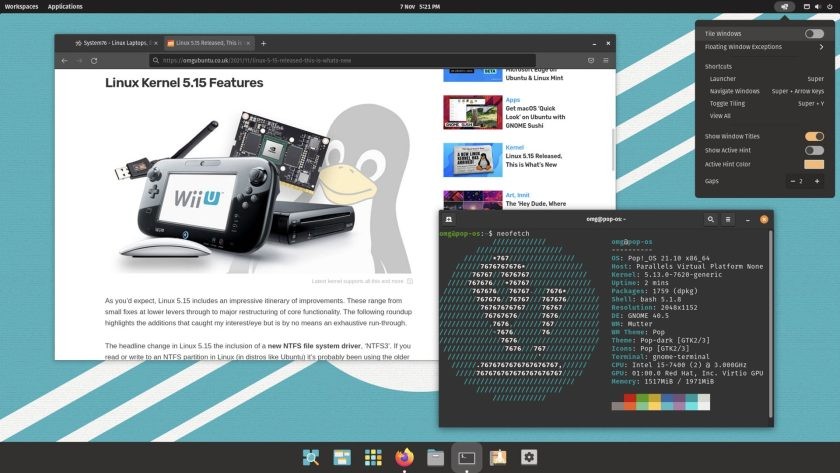Viewport: 840px width, 473px height.
Task: Click the Active Hint Color swatch
Action: 814,164
